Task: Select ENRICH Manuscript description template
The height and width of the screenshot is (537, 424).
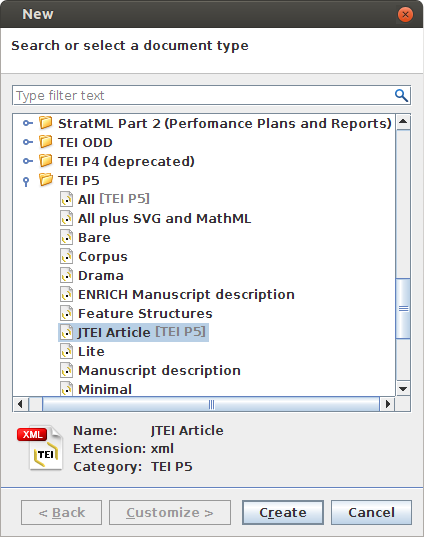Action: click(186, 295)
